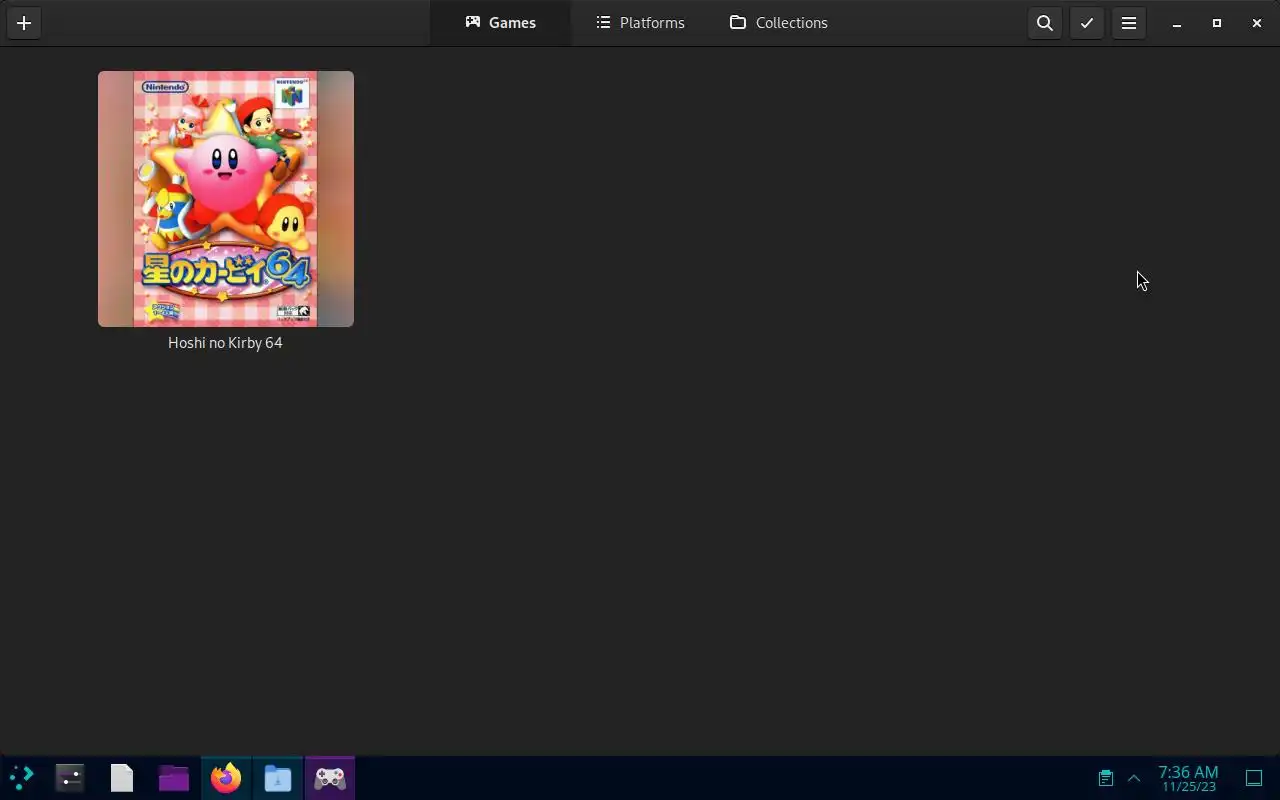Open the purple folder in taskbar

[x=174, y=778]
